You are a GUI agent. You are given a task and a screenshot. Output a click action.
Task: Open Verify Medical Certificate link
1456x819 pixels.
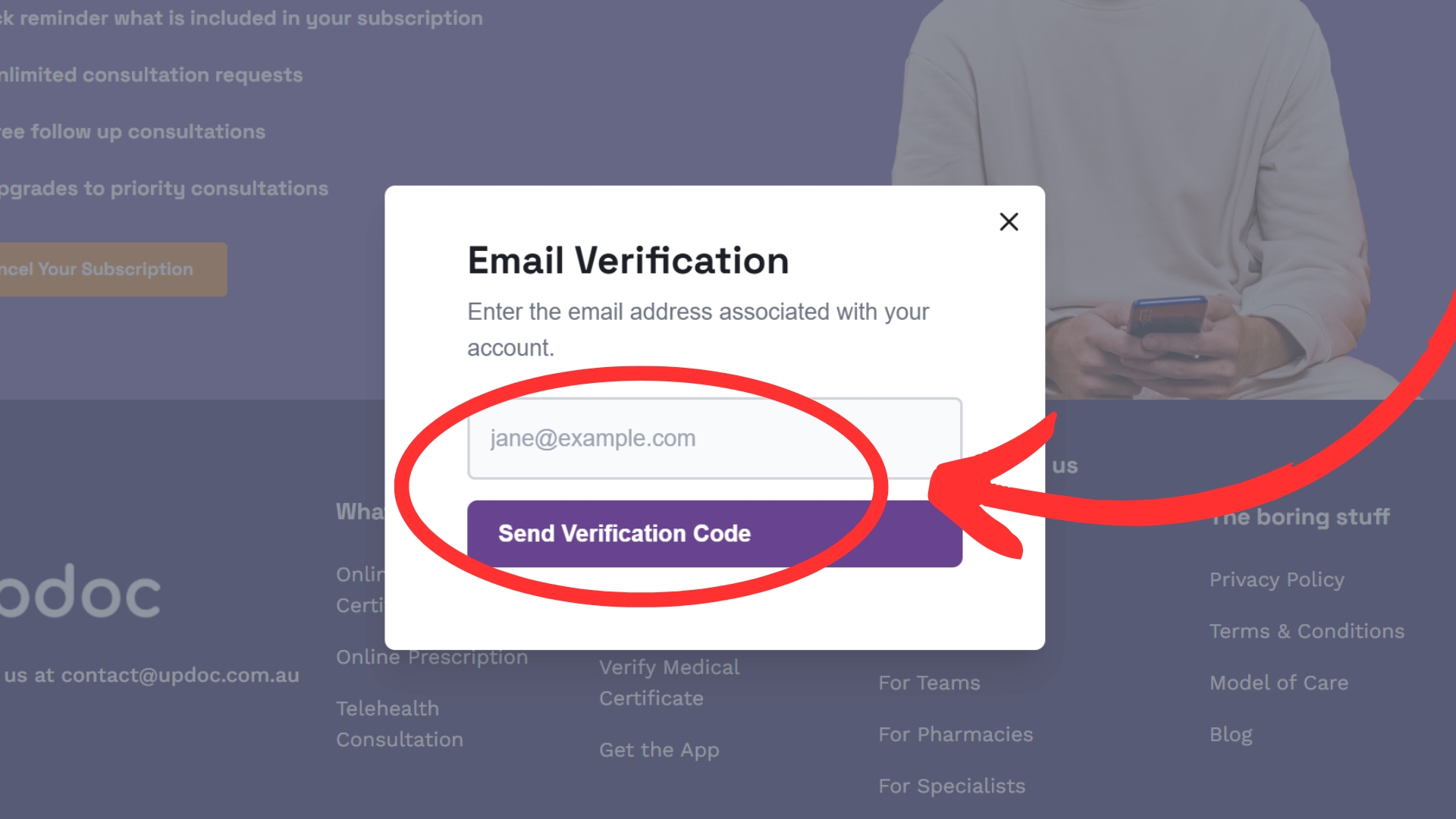click(x=670, y=682)
